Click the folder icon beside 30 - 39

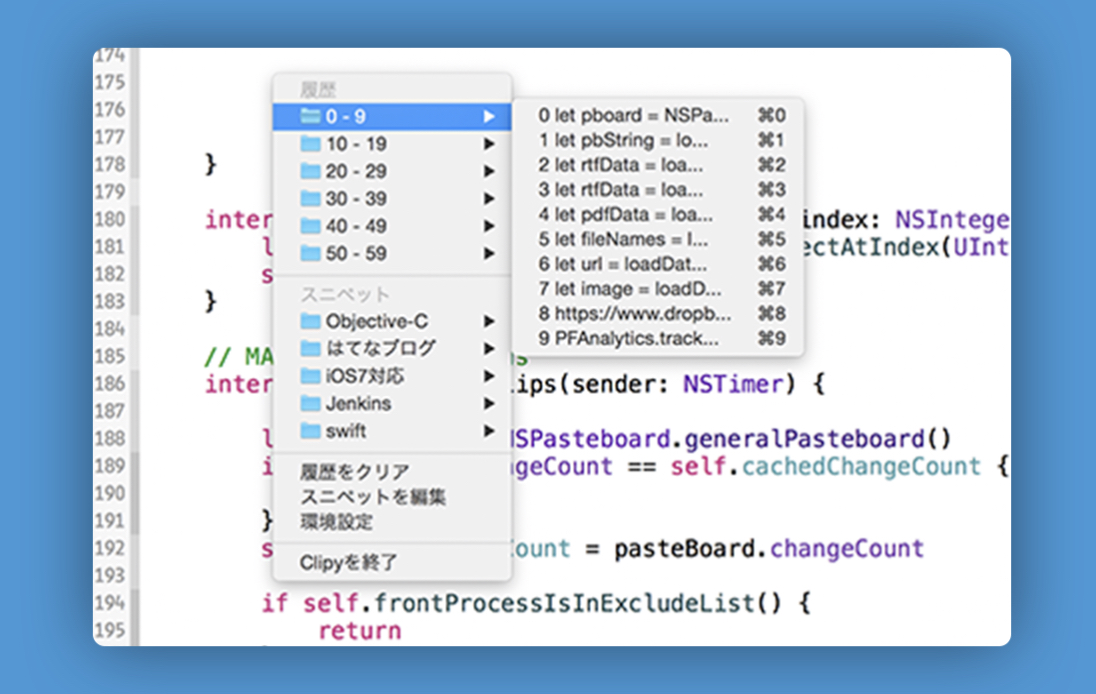click(x=310, y=199)
